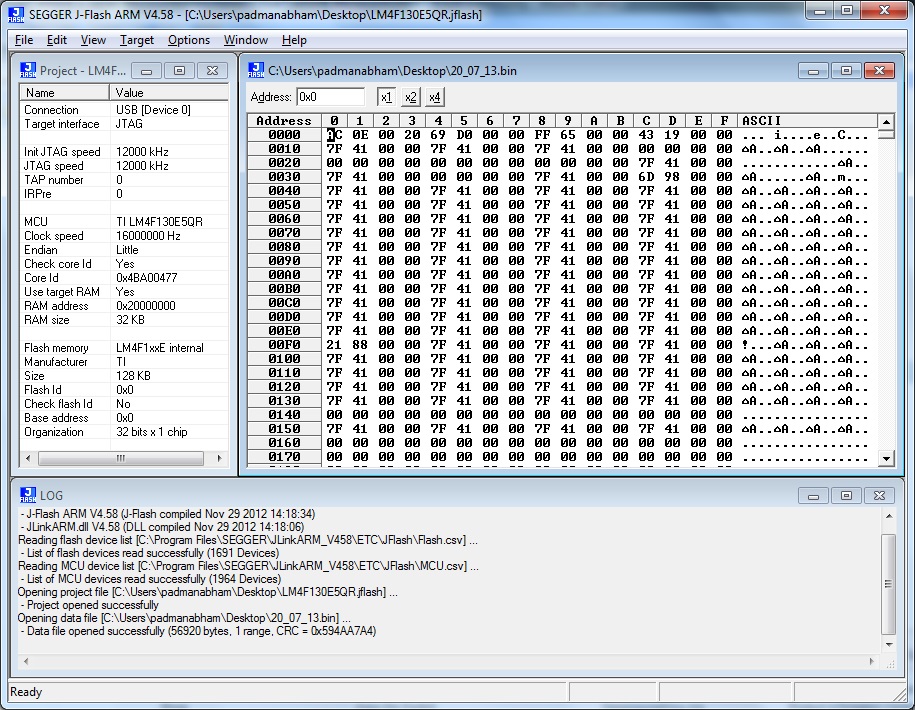Click the Clock speed value '16000000 Hz'

point(148,236)
